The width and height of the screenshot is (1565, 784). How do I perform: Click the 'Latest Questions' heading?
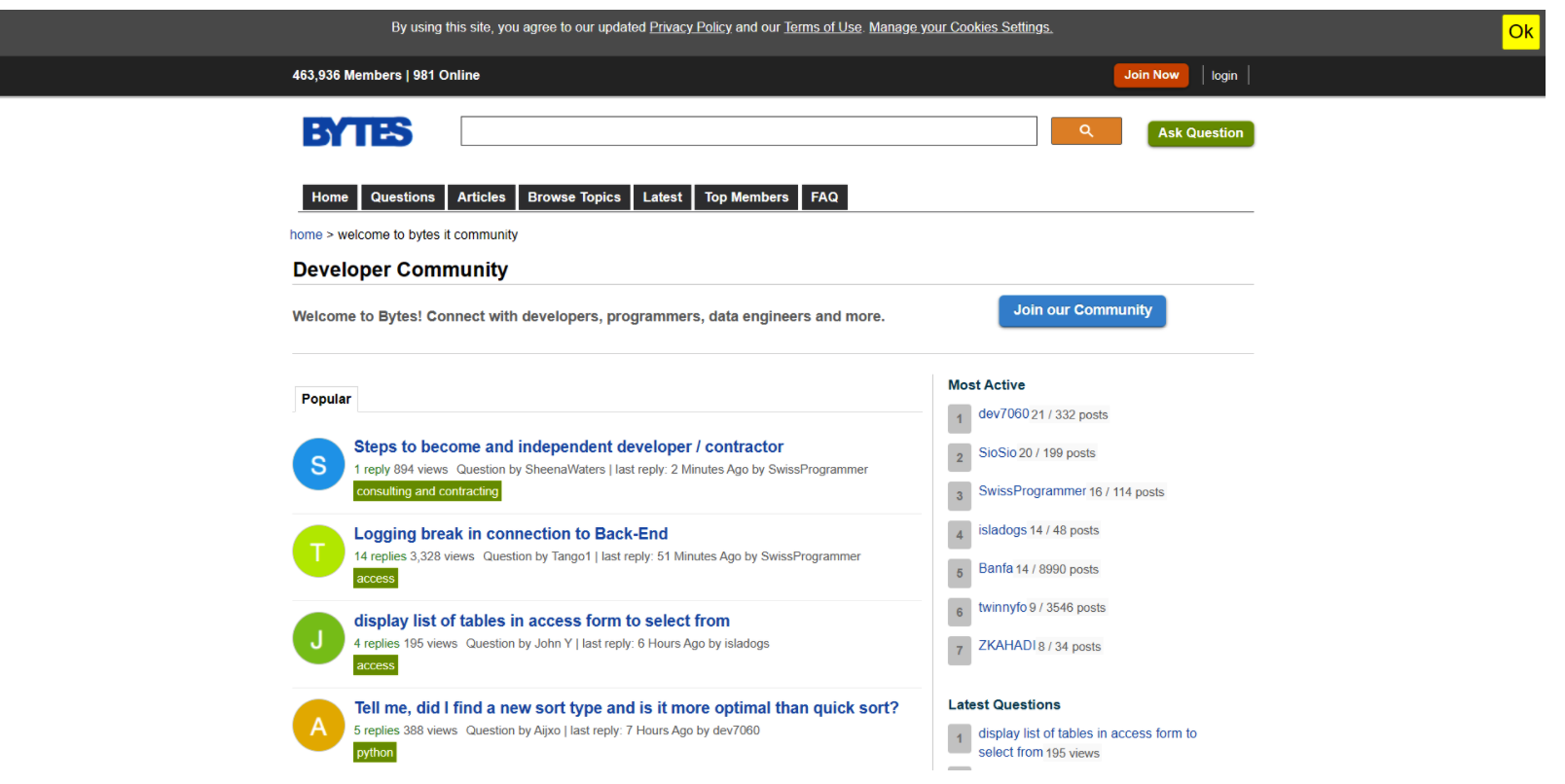tap(1004, 705)
